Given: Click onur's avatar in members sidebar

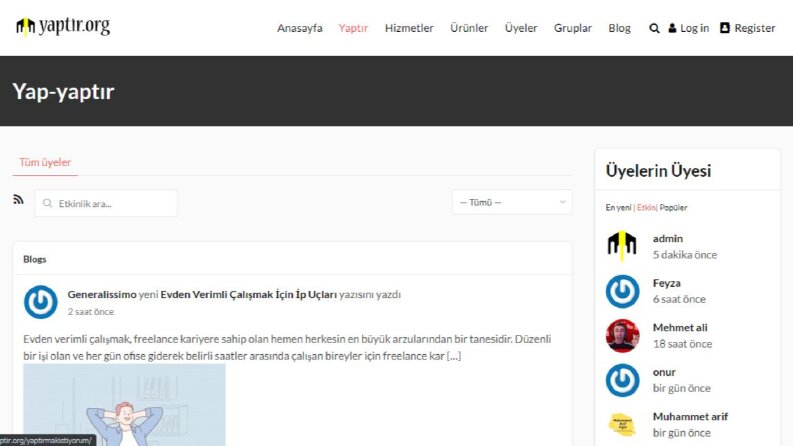Looking at the screenshot, I should pos(622,380).
